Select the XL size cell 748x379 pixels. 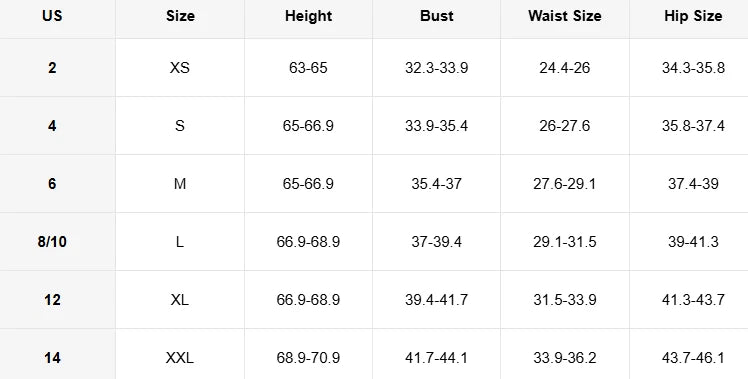pos(180,300)
